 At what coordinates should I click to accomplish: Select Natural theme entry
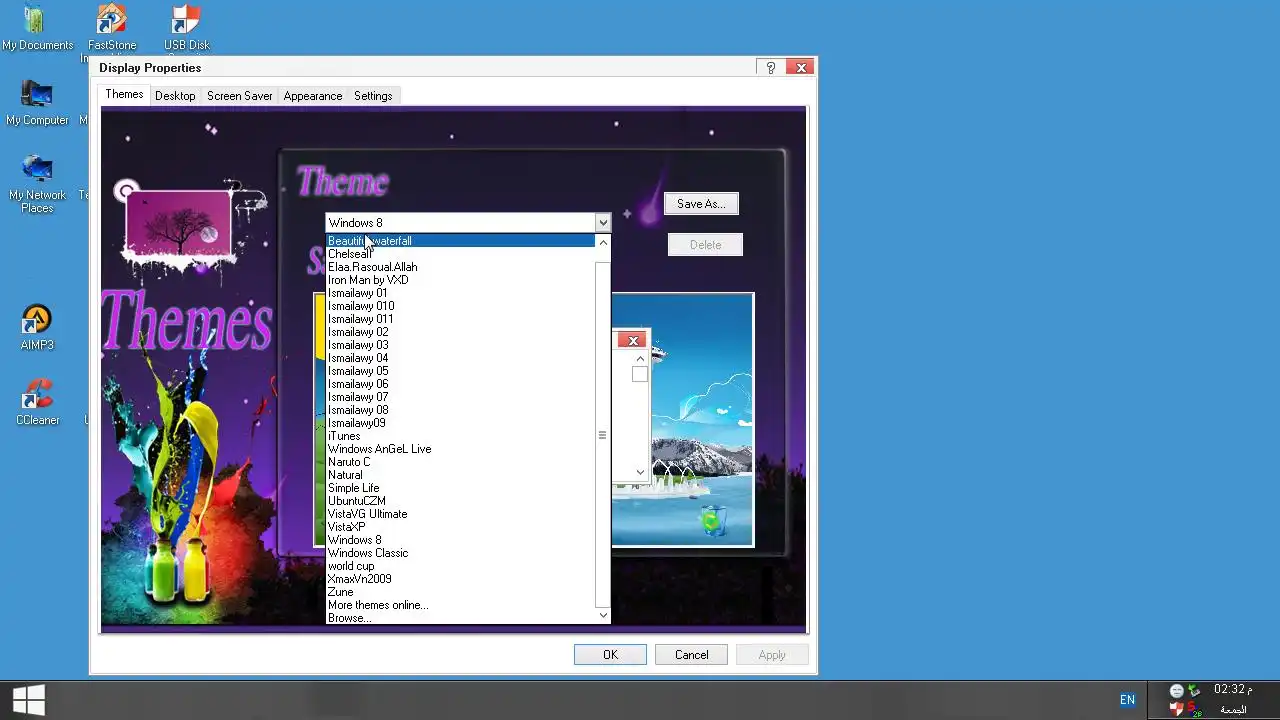tap(461, 475)
